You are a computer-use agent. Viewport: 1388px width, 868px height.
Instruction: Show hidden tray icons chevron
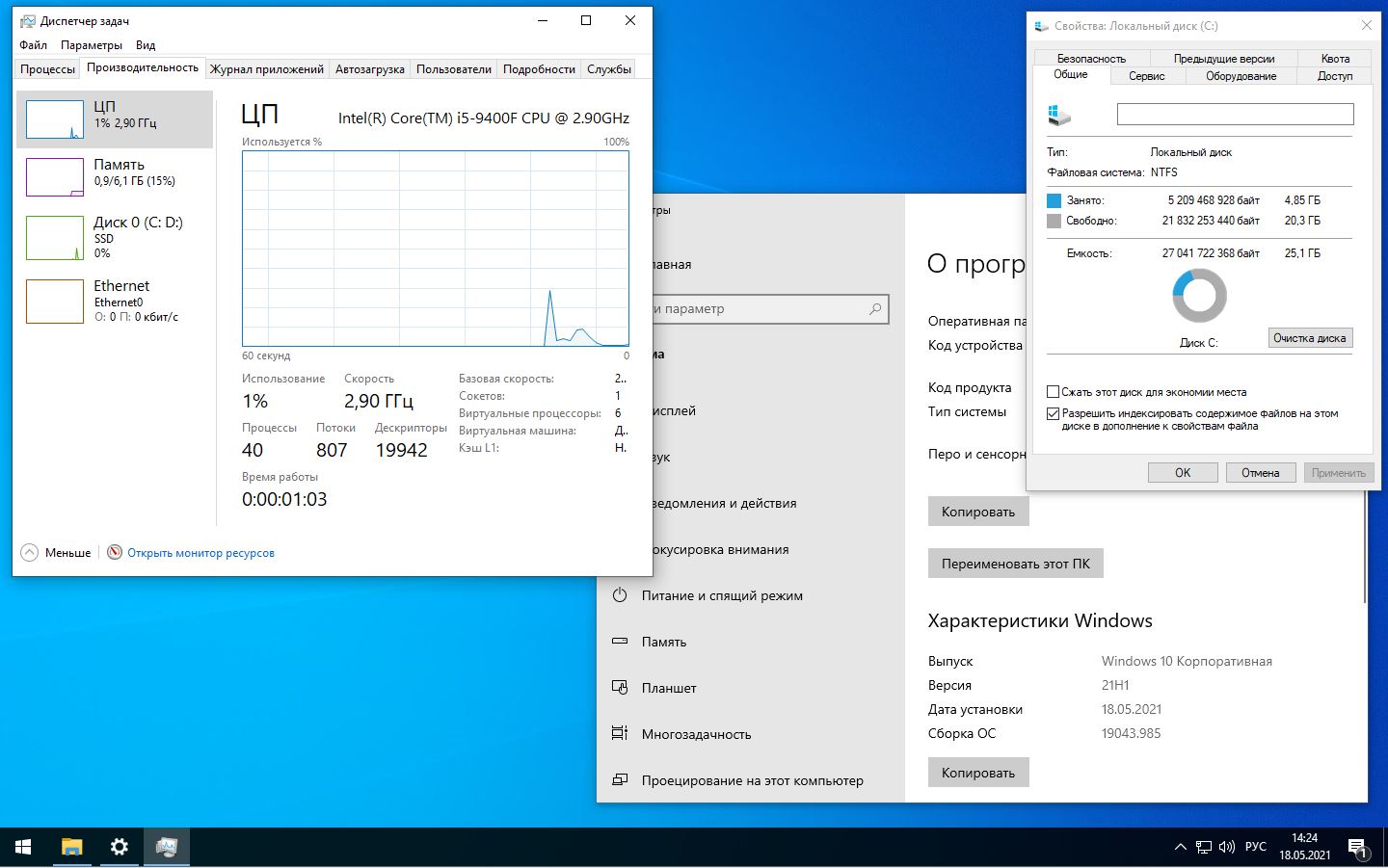1180,847
